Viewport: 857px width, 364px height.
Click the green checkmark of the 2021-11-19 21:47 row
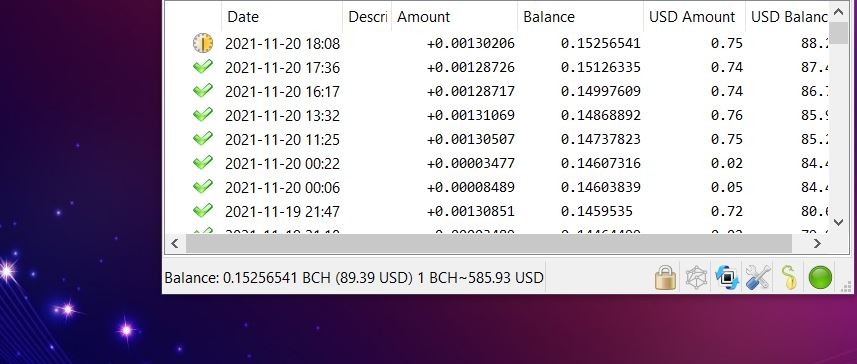point(203,210)
